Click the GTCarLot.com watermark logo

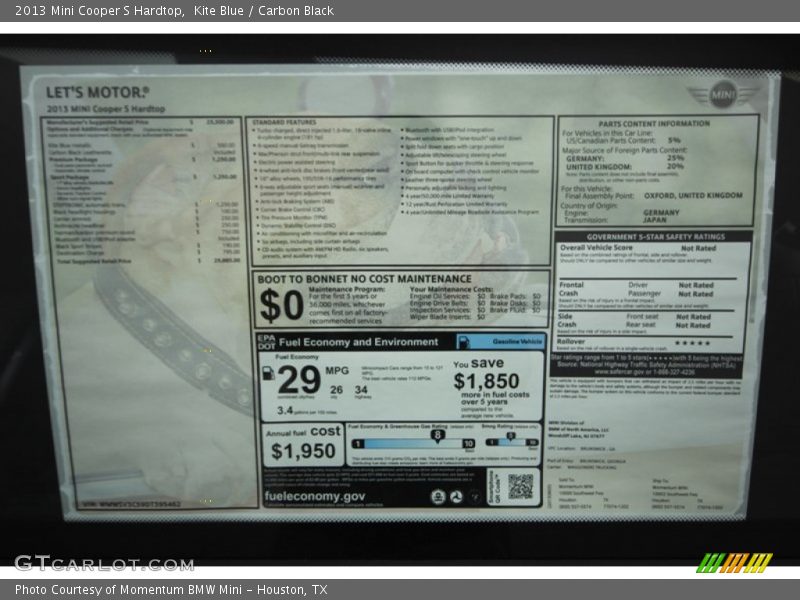(x=103, y=562)
